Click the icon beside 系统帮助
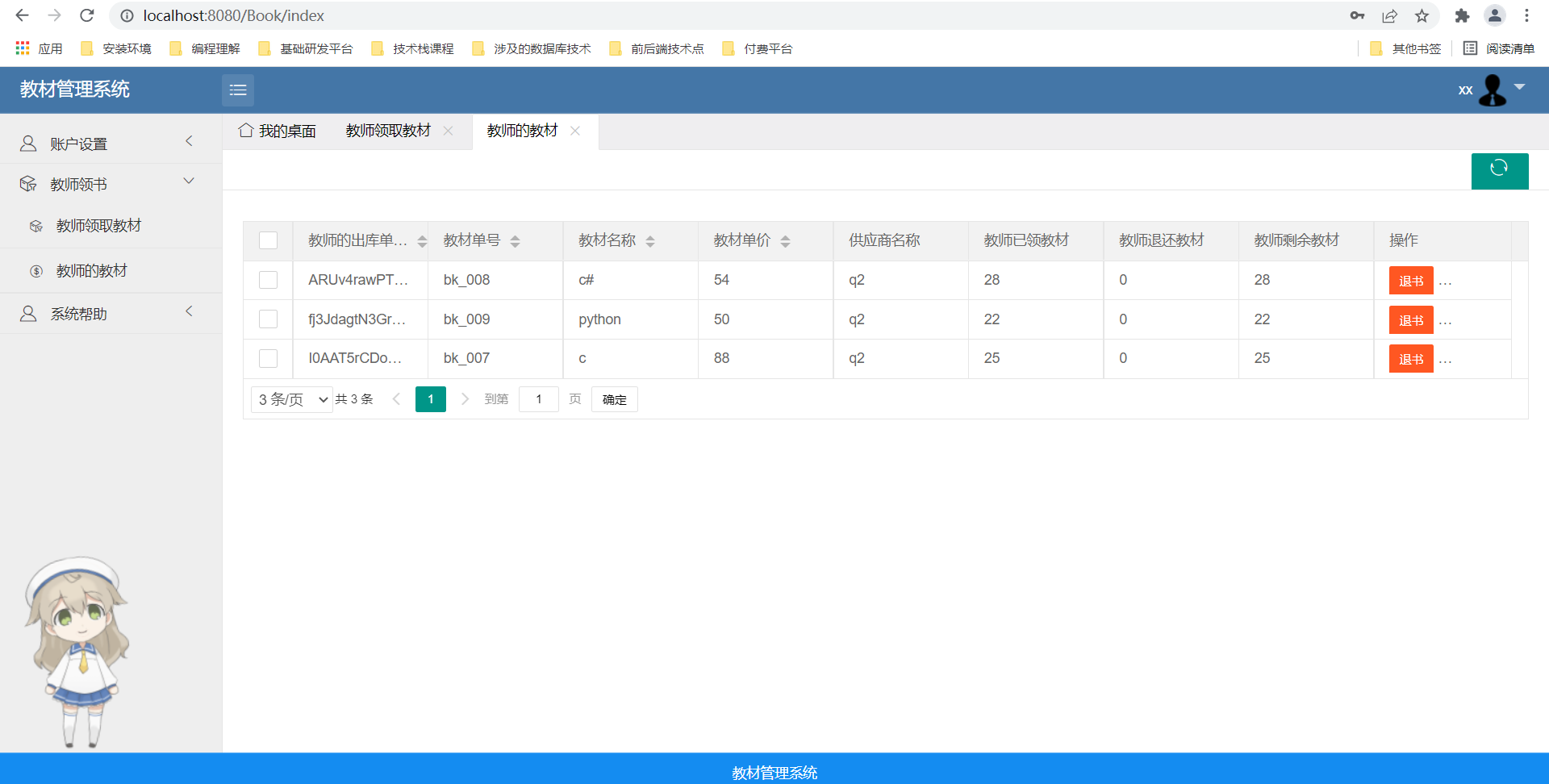The width and height of the screenshot is (1549, 784). [x=28, y=313]
